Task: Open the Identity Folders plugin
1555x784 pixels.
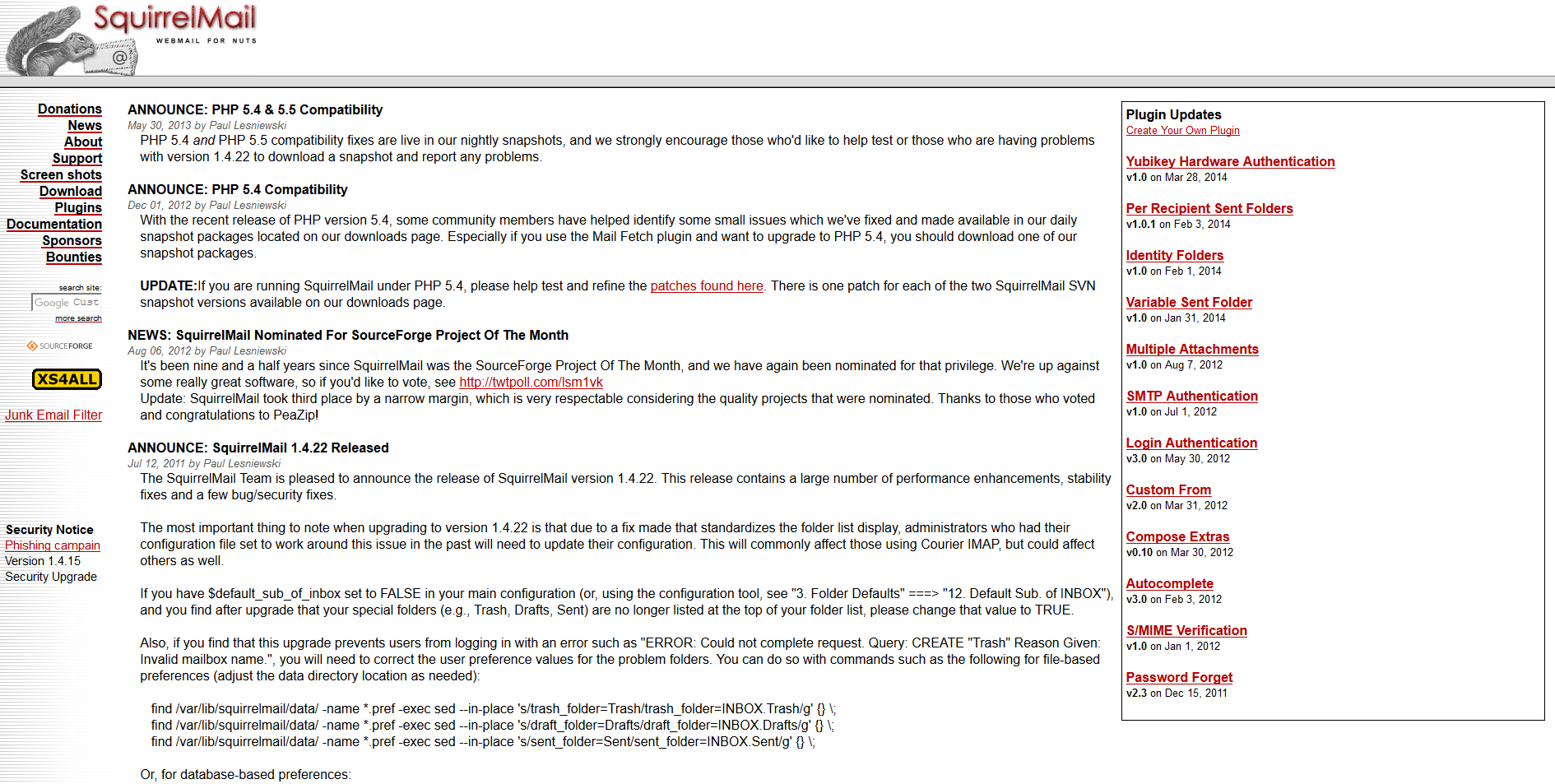Action: tap(1175, 256)
